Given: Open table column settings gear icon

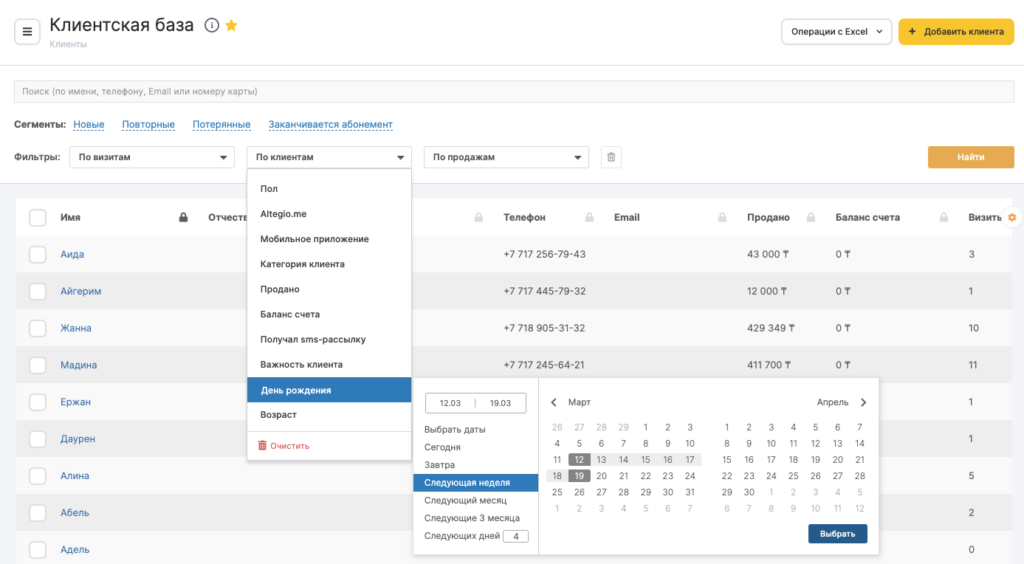Looking at the screenshot, I should tap(1012, 217).
